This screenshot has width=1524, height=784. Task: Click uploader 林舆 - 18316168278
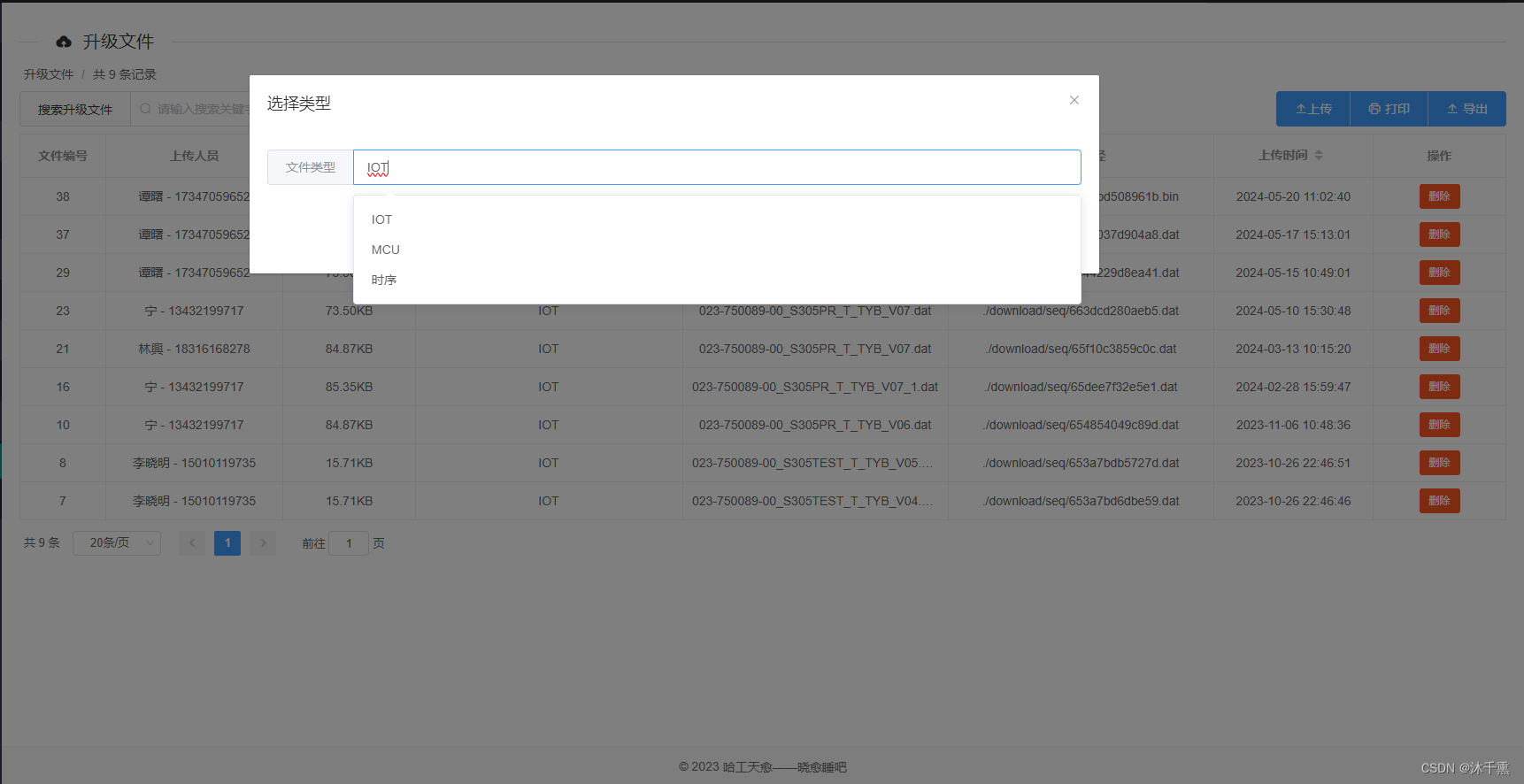[x=194, y=349]
